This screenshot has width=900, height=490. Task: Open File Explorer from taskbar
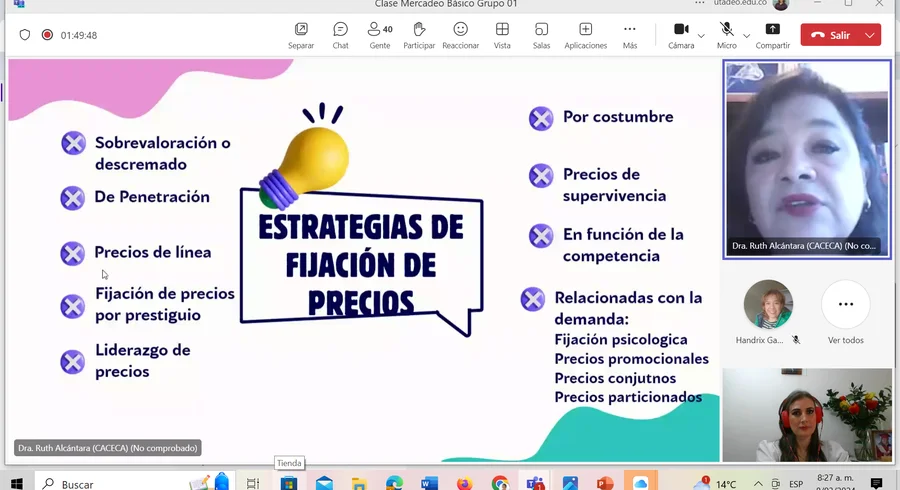pyautogui.click(x=359, y=484)
